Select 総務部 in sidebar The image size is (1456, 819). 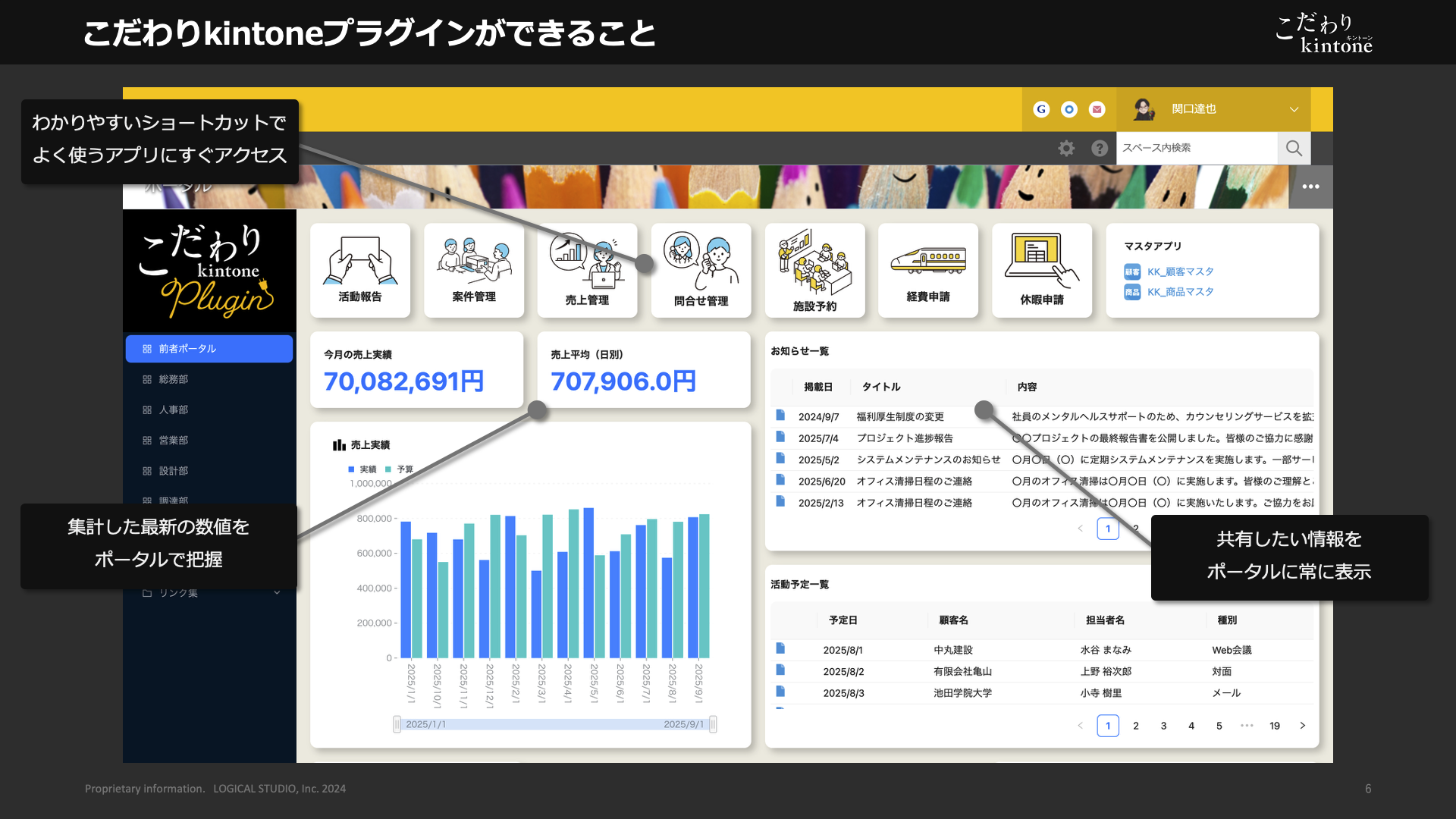pos(209,379)
